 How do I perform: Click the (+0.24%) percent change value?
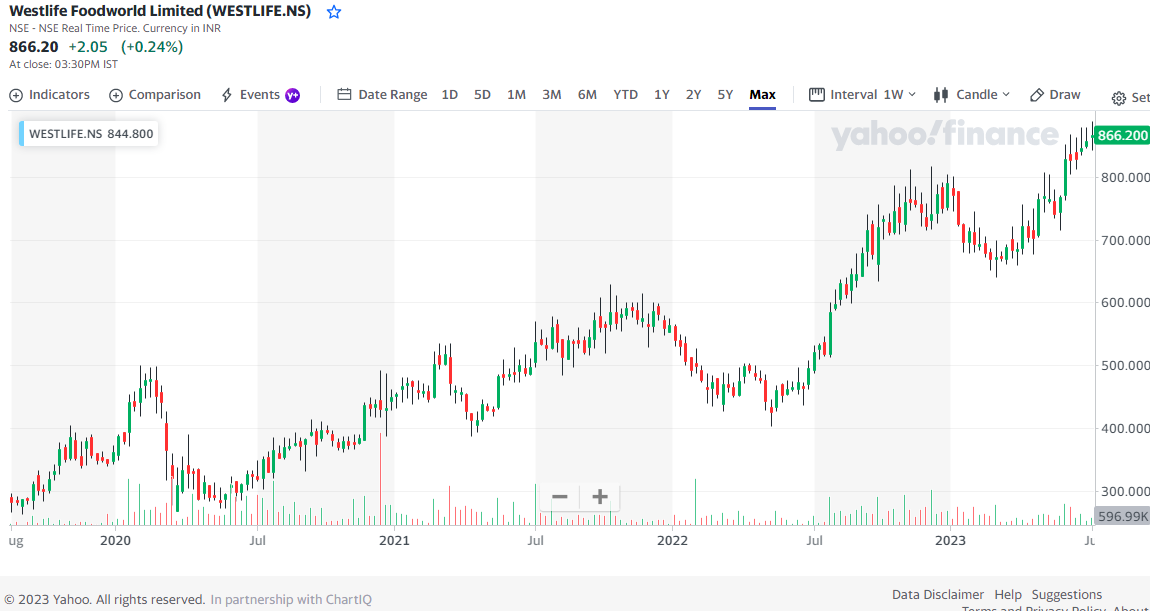[x=153, y=47]
